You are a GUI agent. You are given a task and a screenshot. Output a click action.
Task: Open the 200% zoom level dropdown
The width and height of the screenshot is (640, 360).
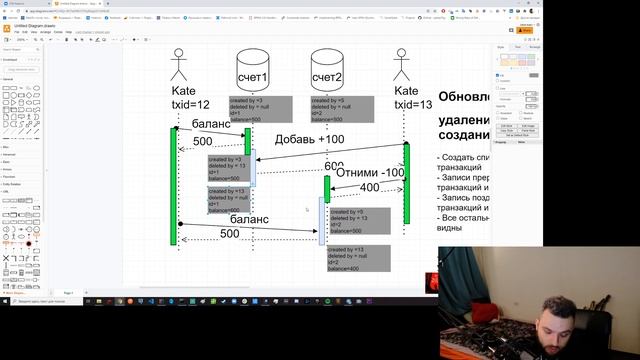(x=22, y=40)
